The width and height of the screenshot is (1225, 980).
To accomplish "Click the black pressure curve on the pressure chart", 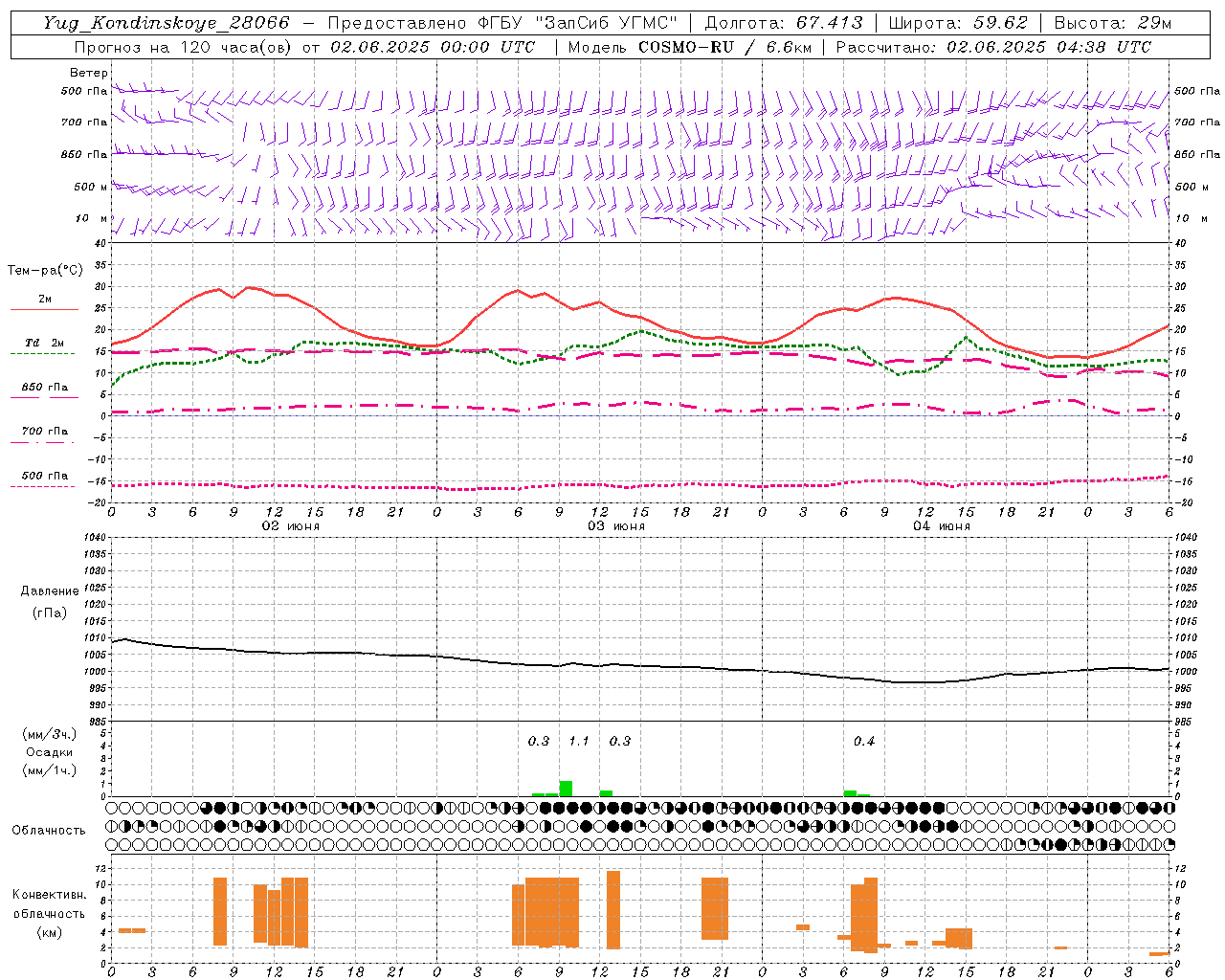I will pos(641,665).
